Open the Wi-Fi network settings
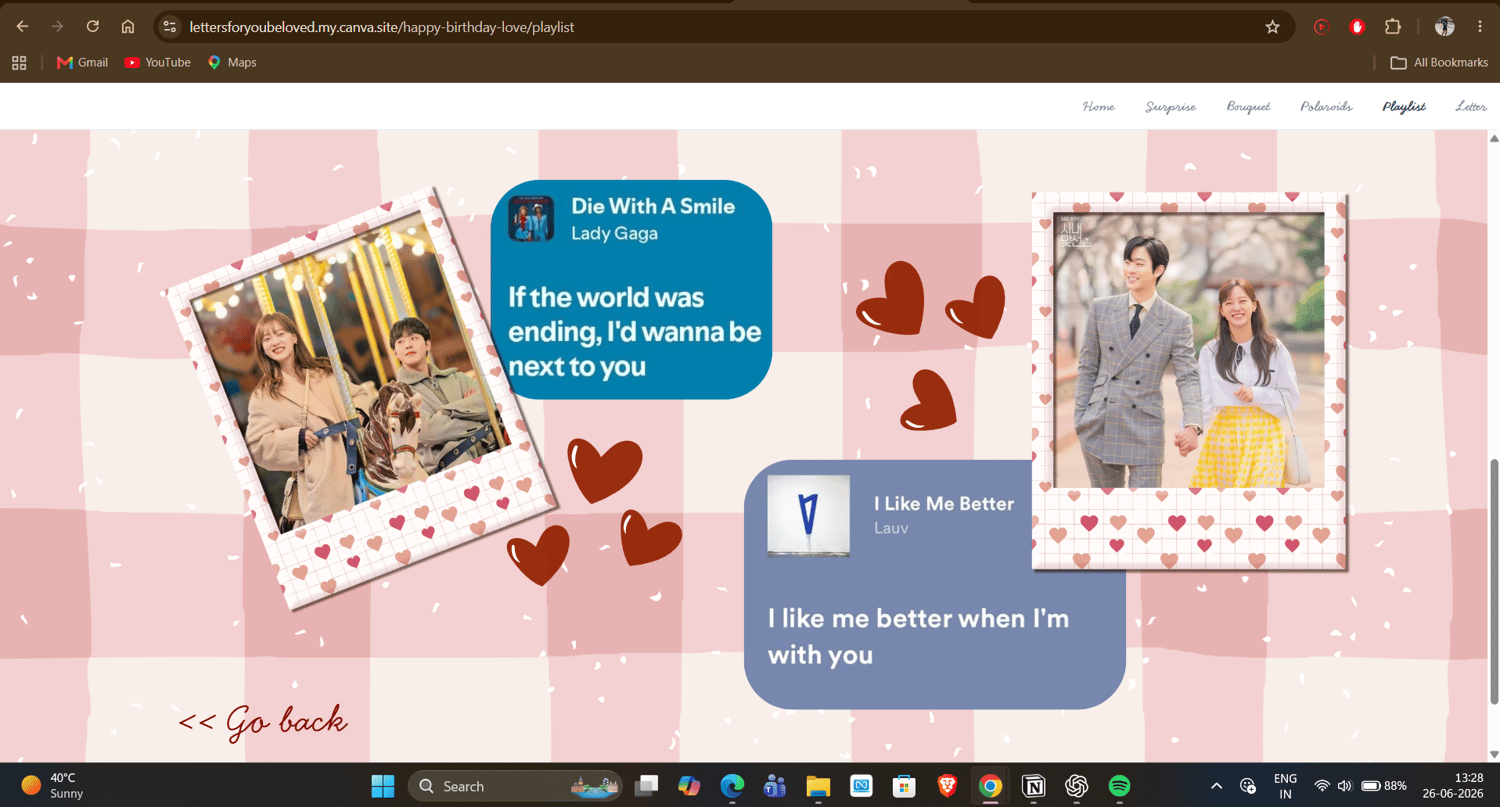1500x807 pixels. (x=1322, y=786)
